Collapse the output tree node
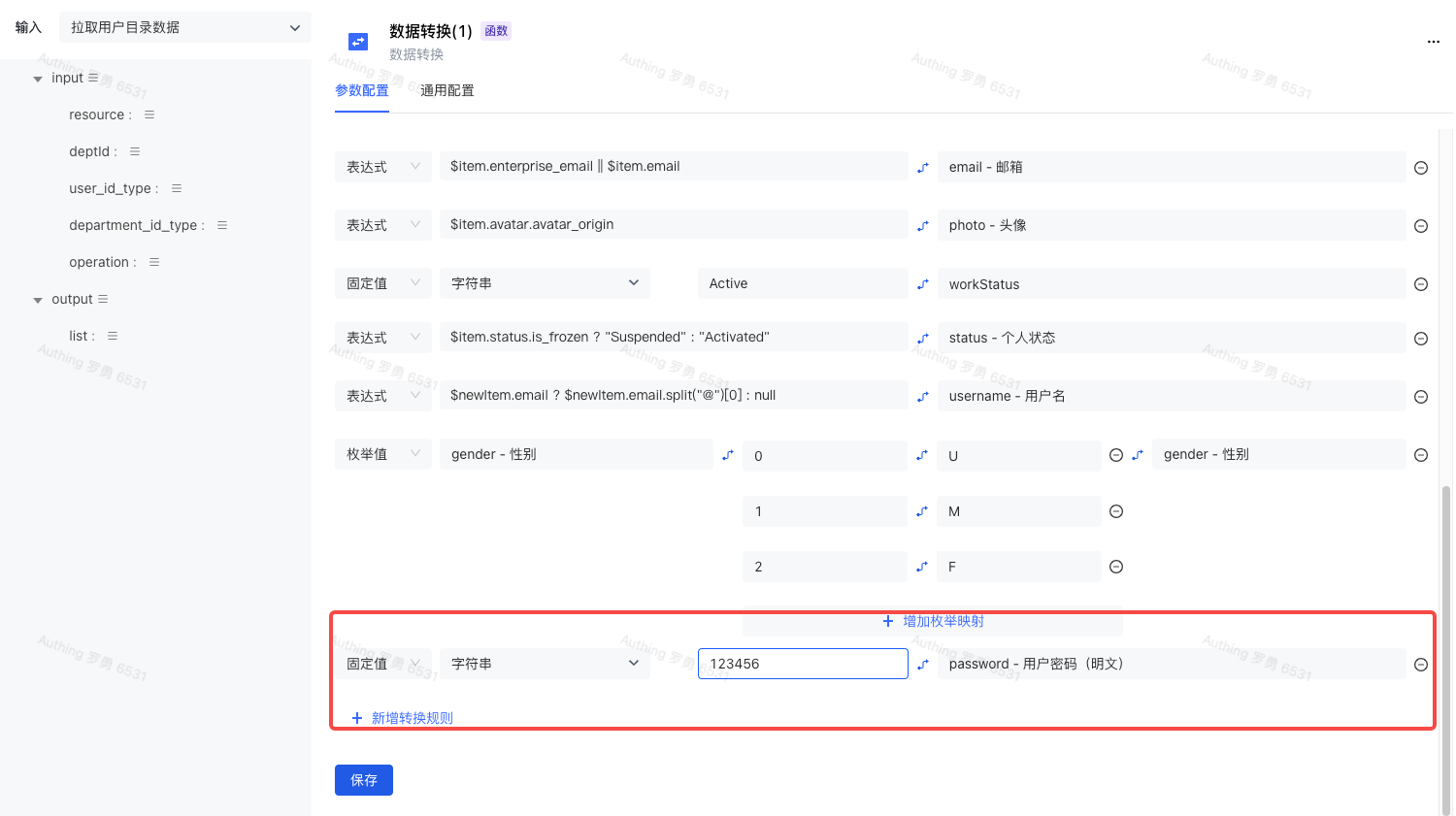Screen dimensions: 1456x816 [38, 300]
